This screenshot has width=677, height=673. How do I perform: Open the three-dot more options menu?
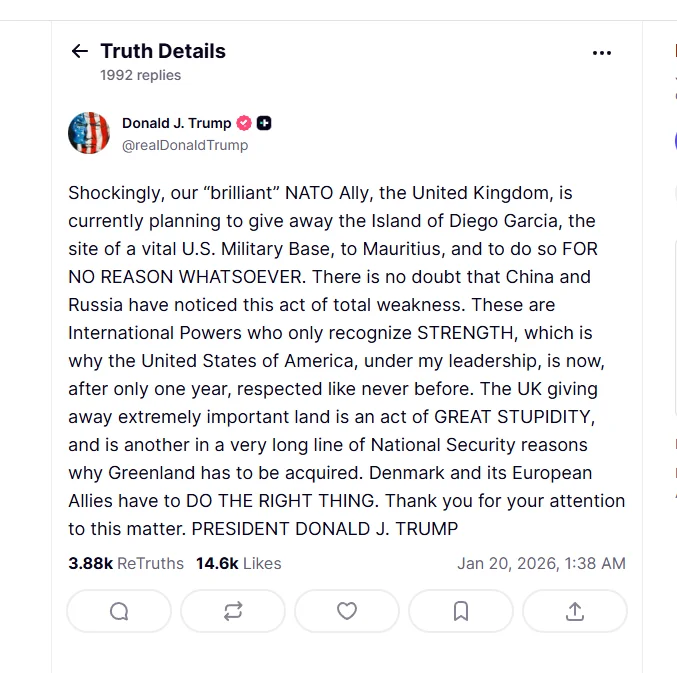coord(602,53)
